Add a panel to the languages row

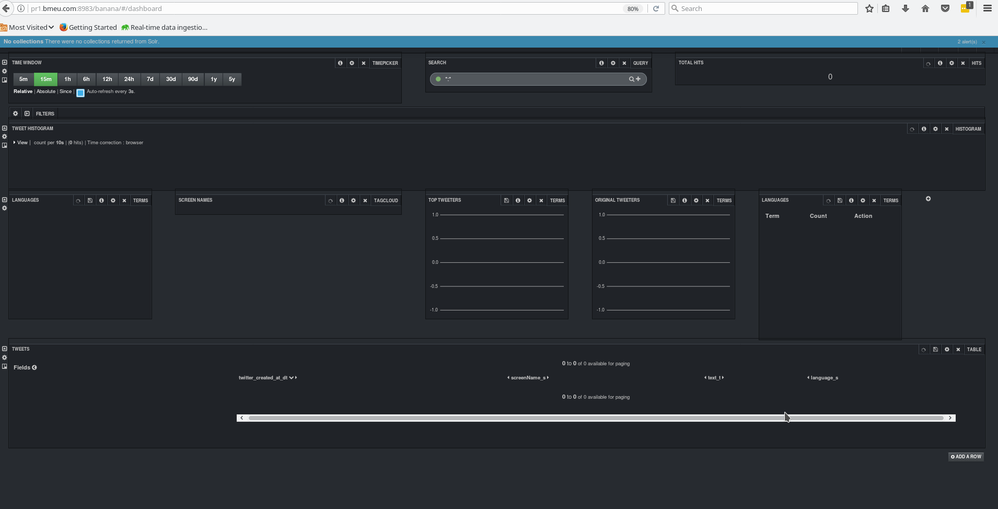[x=928, y=199]
